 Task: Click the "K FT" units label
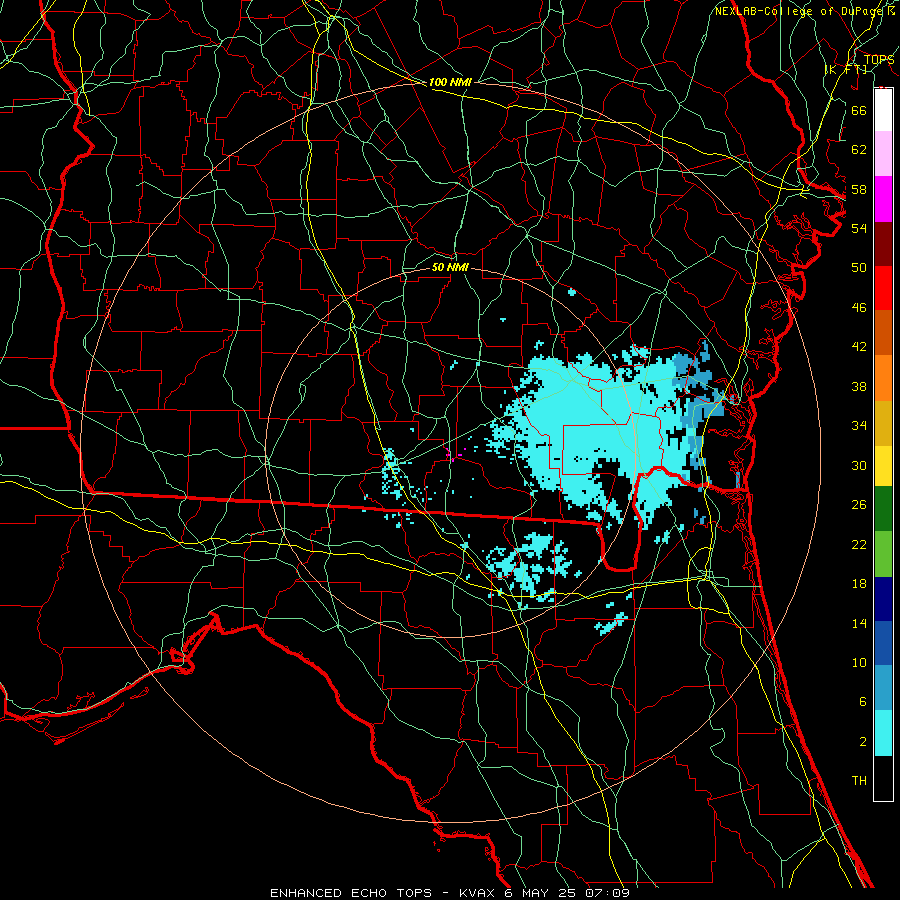[x=847, y=69]
